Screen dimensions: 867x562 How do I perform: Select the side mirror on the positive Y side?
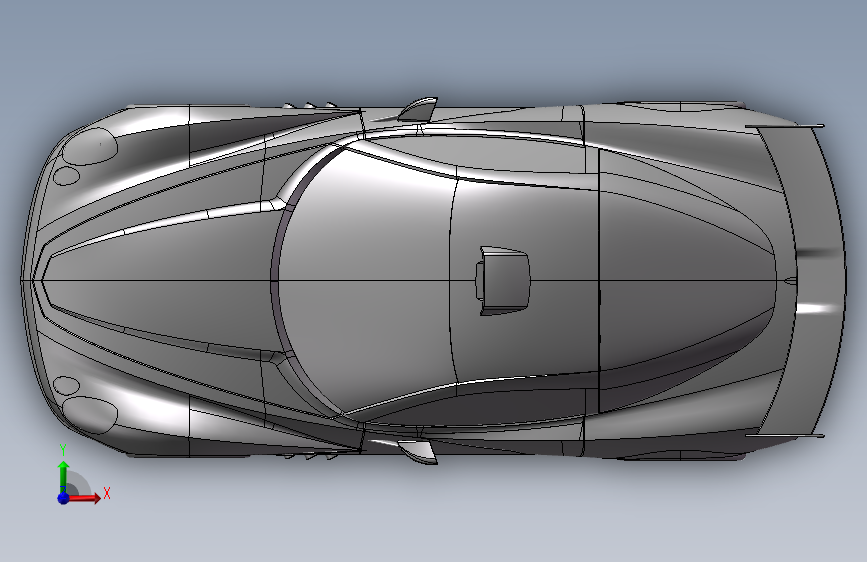418,110
